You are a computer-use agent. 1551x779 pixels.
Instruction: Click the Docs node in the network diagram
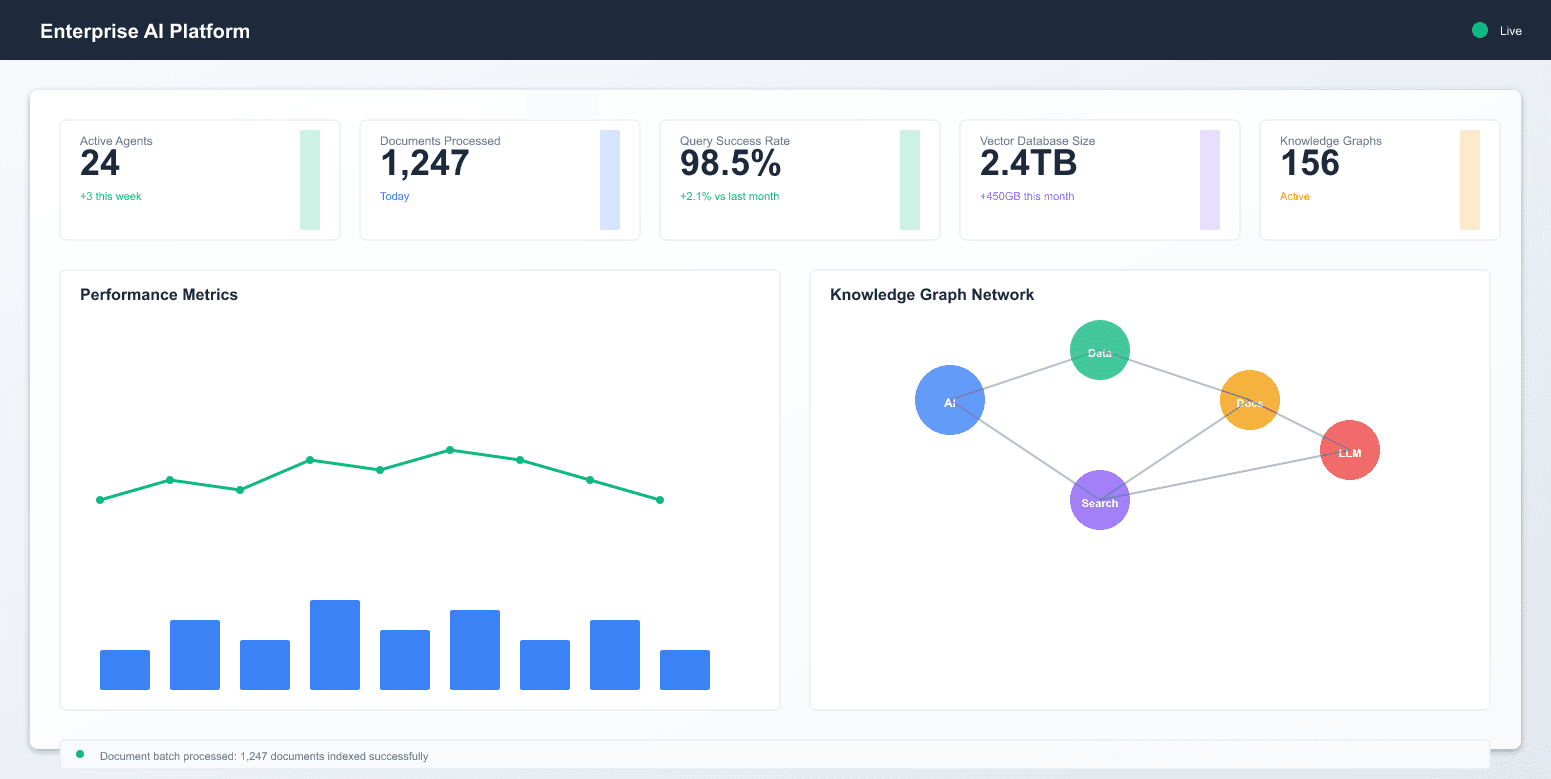pyautogui.click(x=1249, y=400)
